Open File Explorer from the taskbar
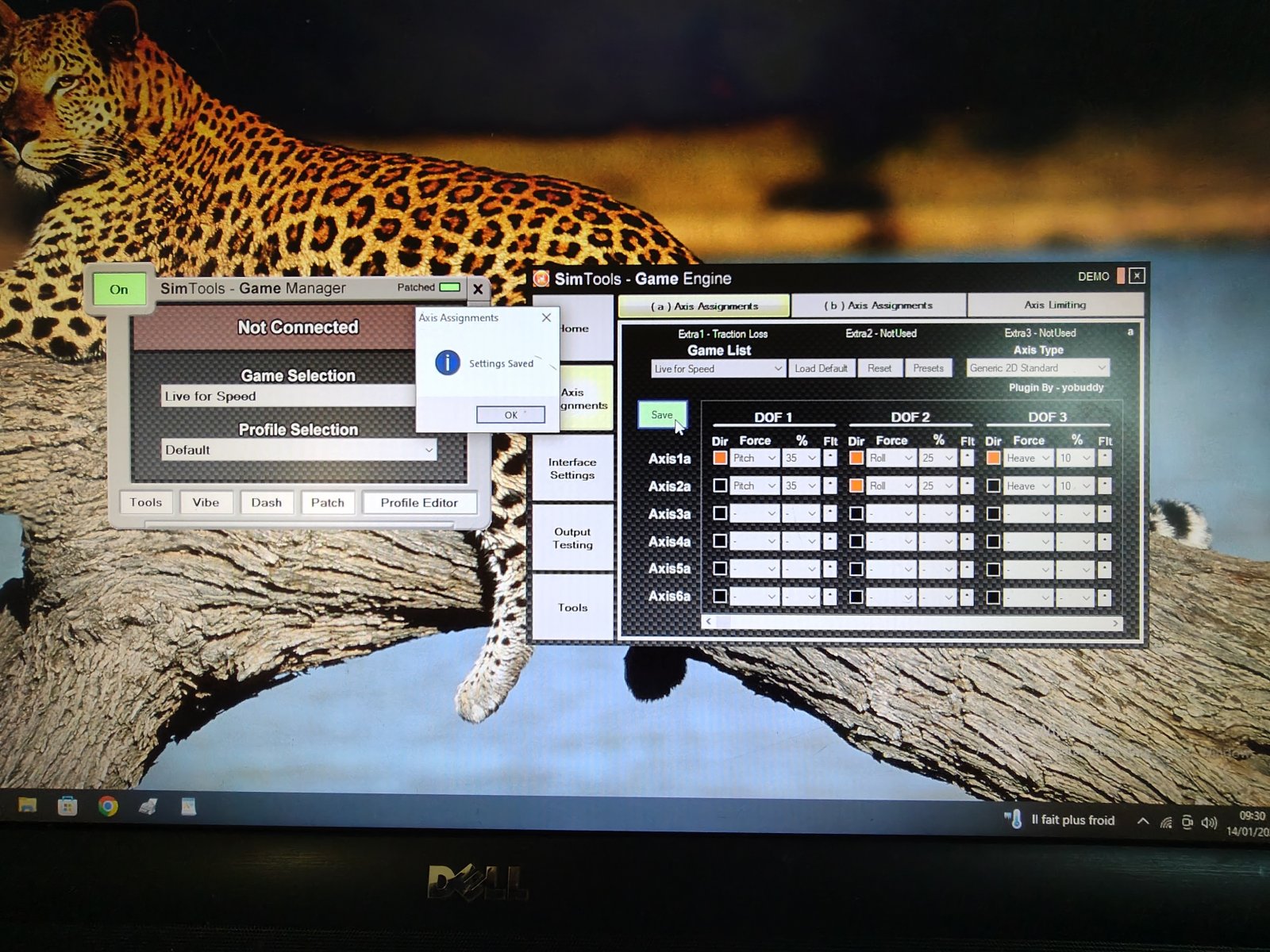 pos(28,805)
